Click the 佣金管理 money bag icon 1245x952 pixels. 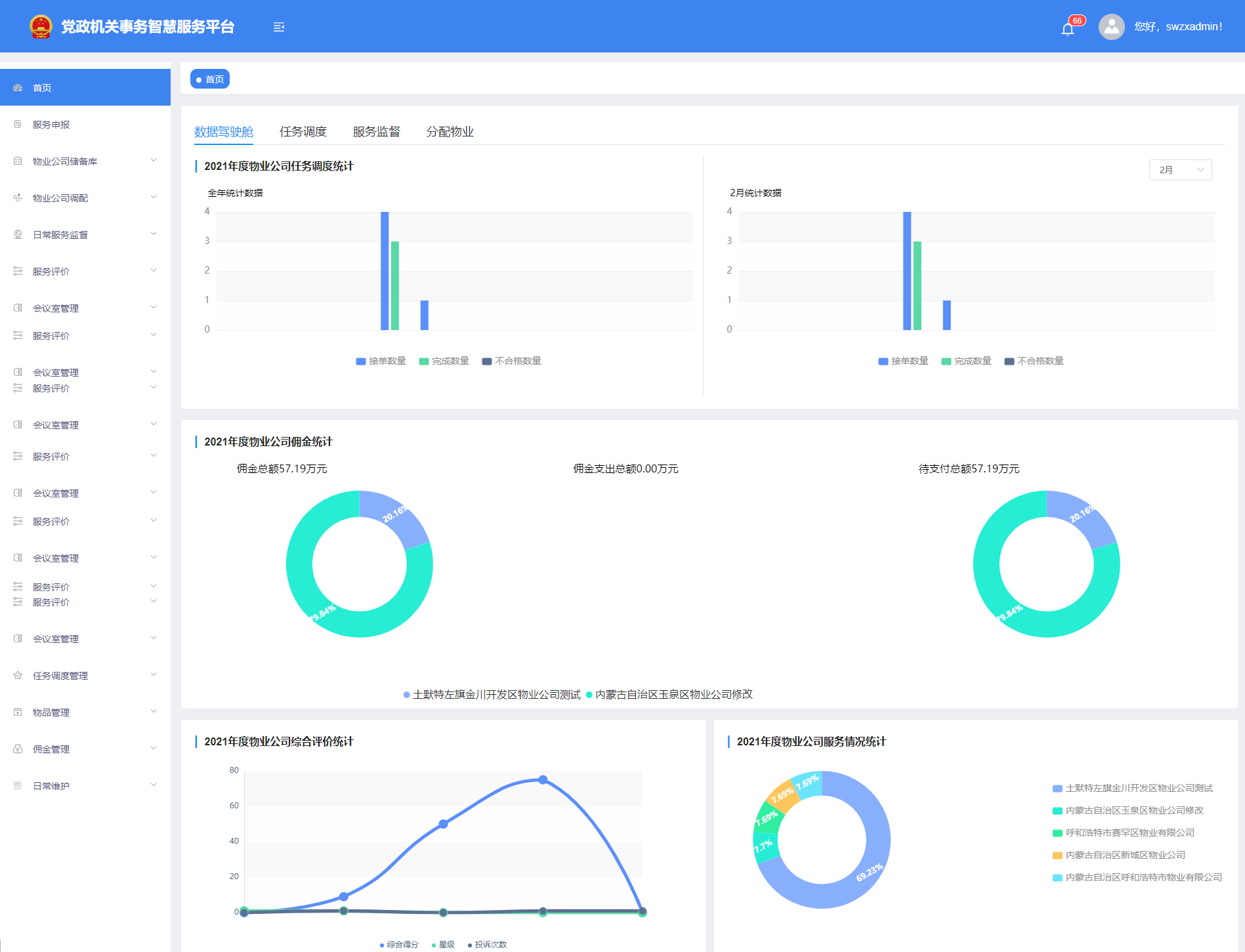coord(18,749)
